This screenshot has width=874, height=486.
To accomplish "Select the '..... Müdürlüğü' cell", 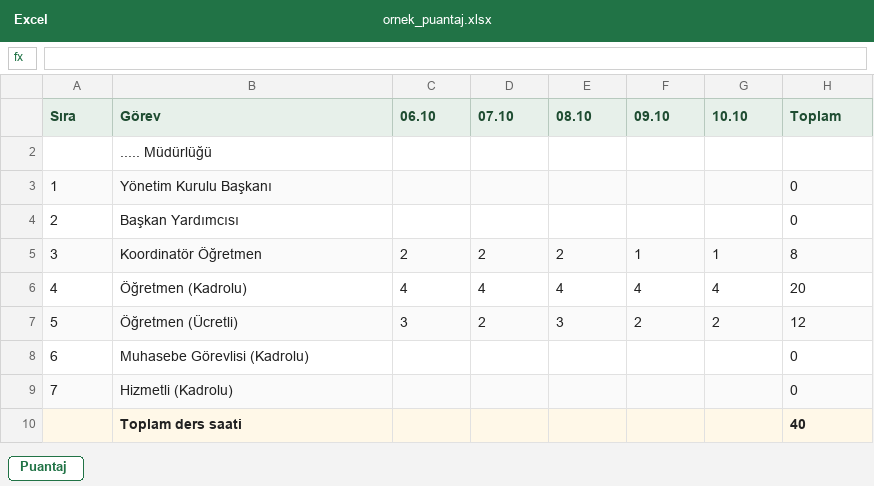I will click(x=253, y=153).
